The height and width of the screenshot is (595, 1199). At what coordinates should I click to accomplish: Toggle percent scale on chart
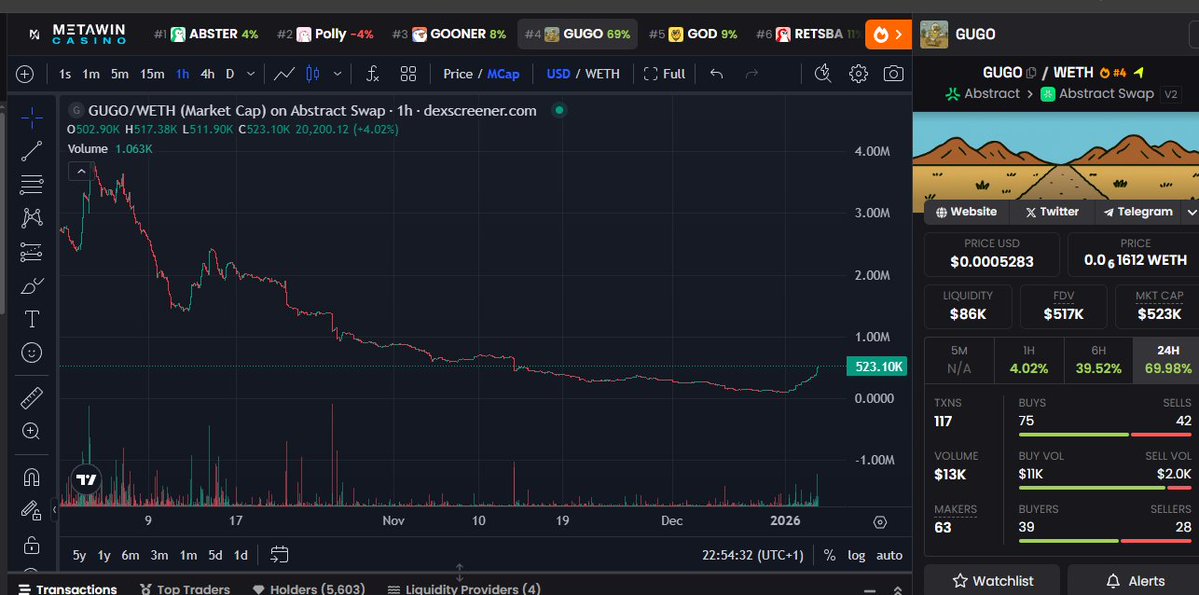tap(830, 555)
